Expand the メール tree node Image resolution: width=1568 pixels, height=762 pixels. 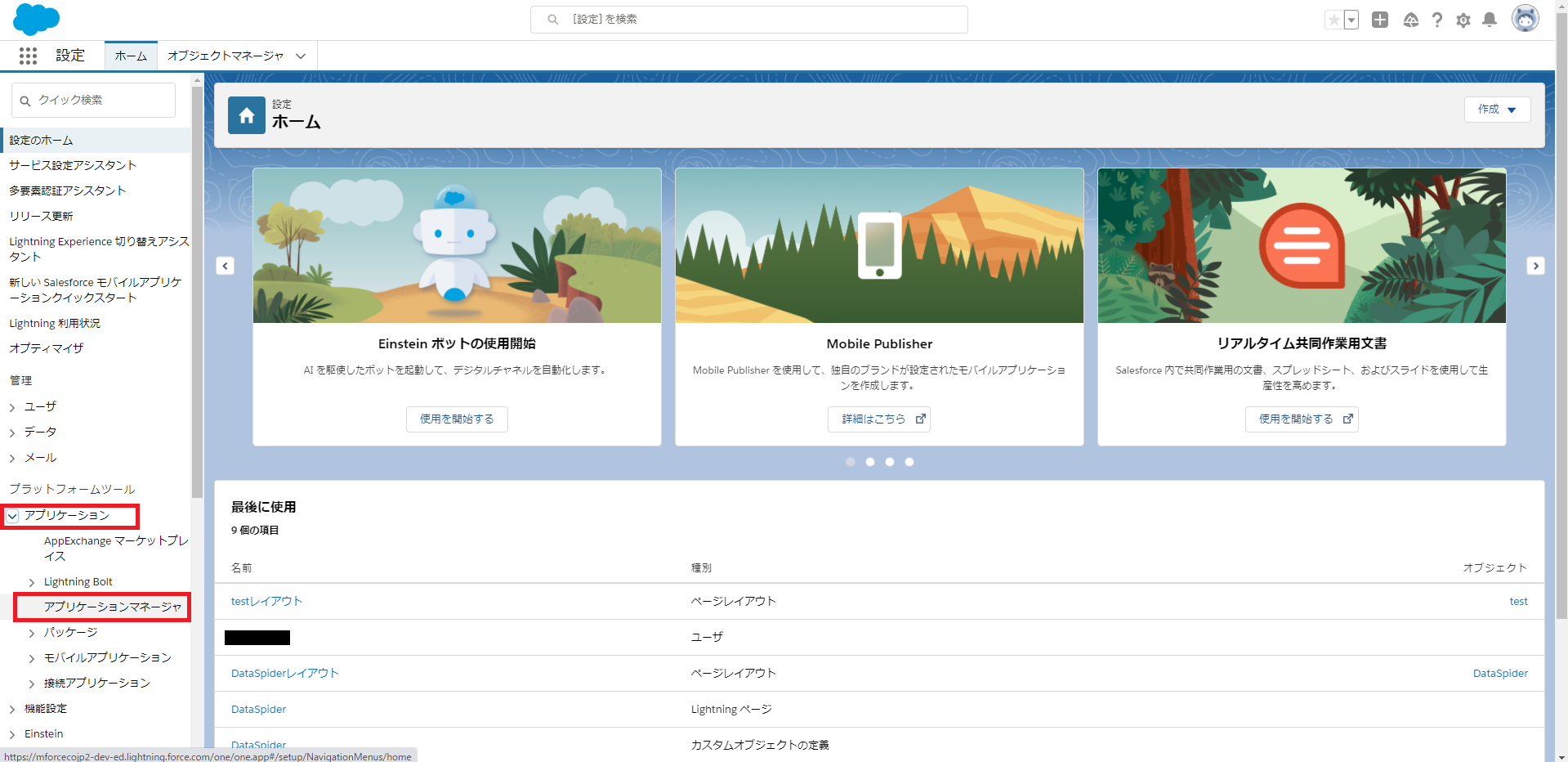(12, 459)
